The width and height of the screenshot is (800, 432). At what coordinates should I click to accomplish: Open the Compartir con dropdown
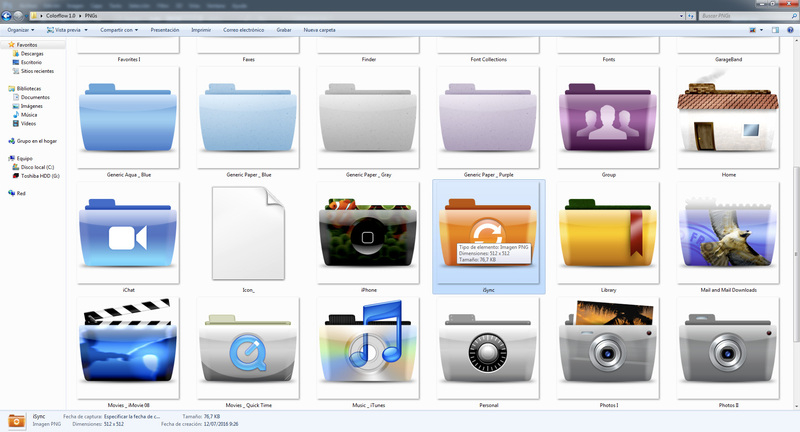119,30
